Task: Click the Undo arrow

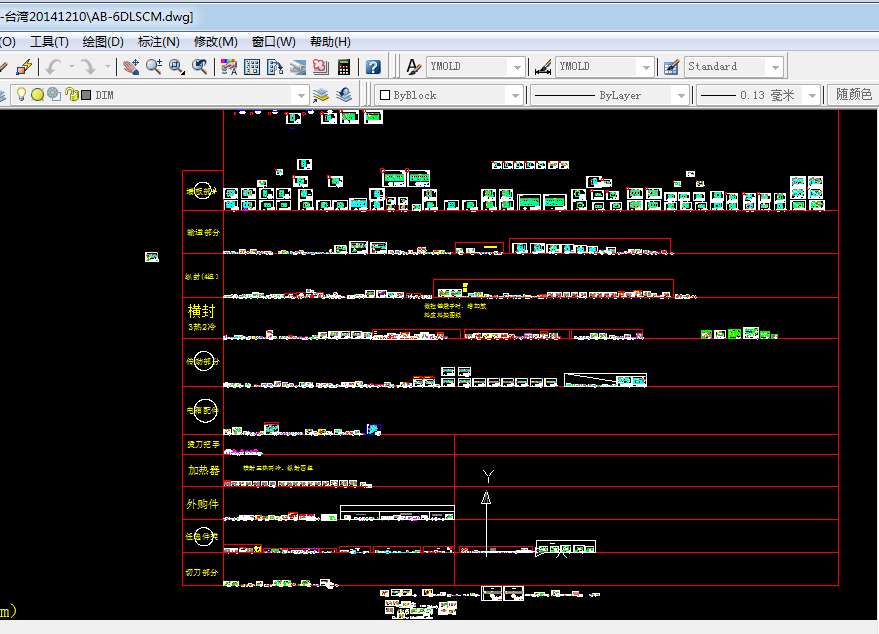Action: pos(52,67)
